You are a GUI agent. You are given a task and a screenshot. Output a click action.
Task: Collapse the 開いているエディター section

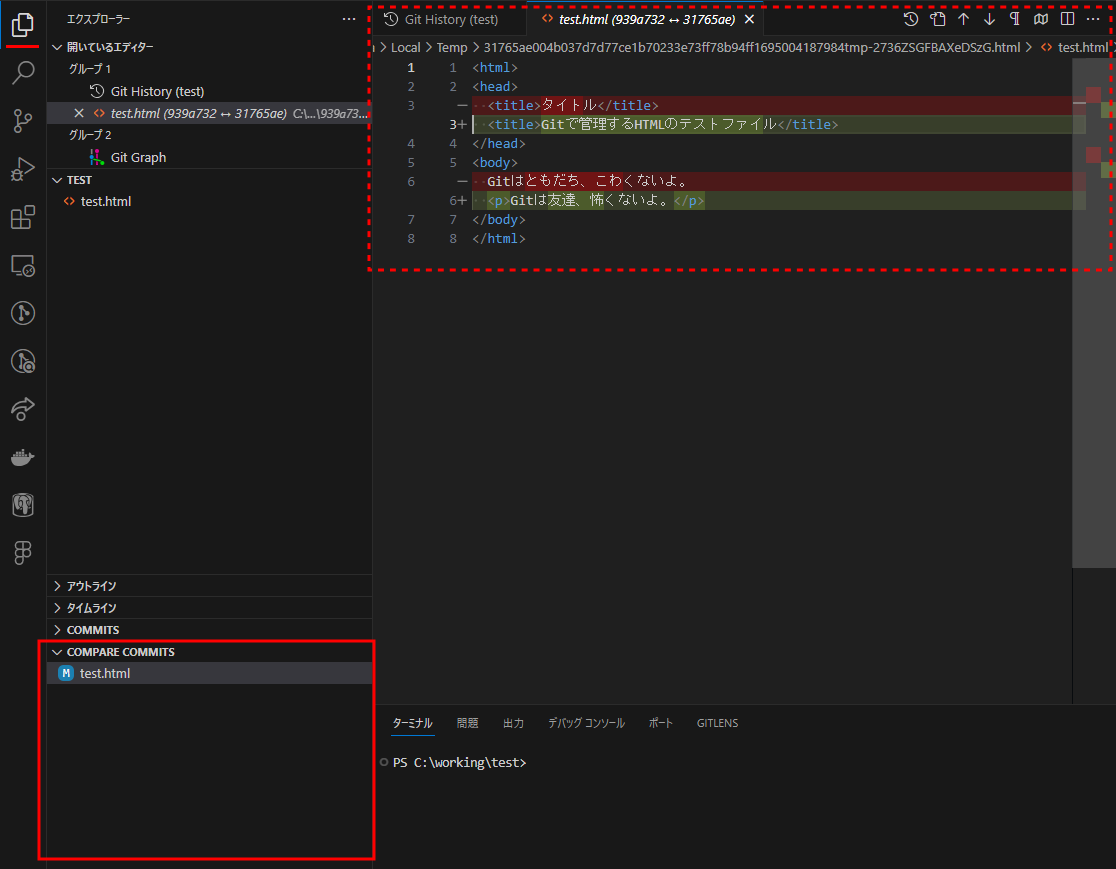pos(209,47)
